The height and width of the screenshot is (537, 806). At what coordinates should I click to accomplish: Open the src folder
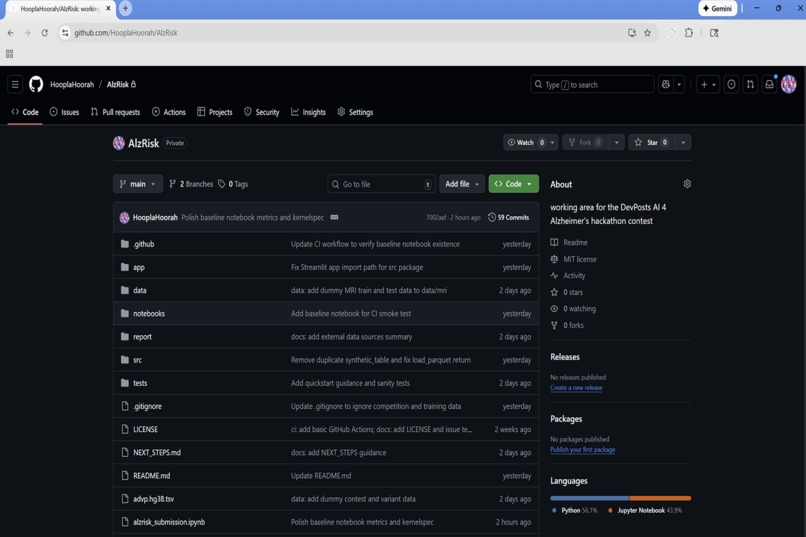137,360
